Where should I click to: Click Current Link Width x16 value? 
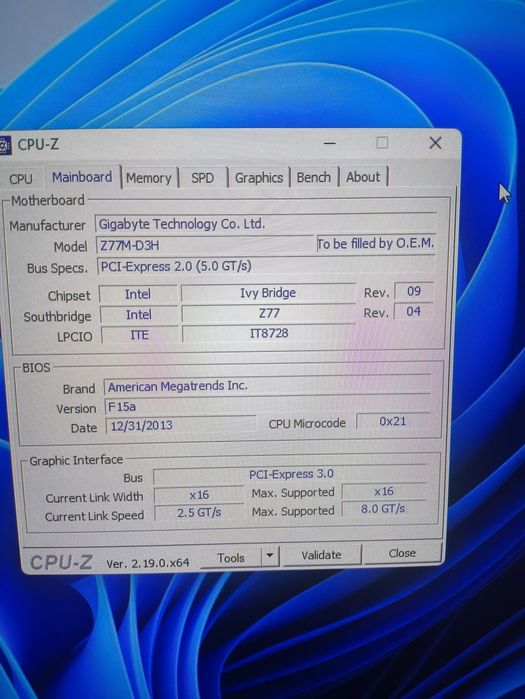pyautogui.click(x=199, y=495)
